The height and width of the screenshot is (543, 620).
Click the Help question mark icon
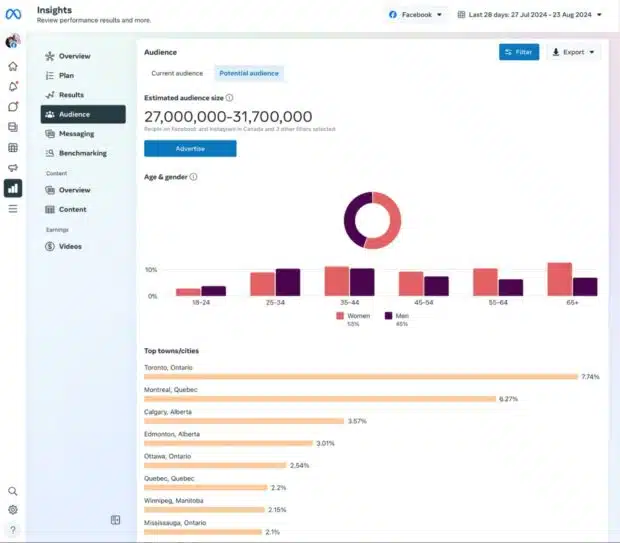[x=13, y=529]
